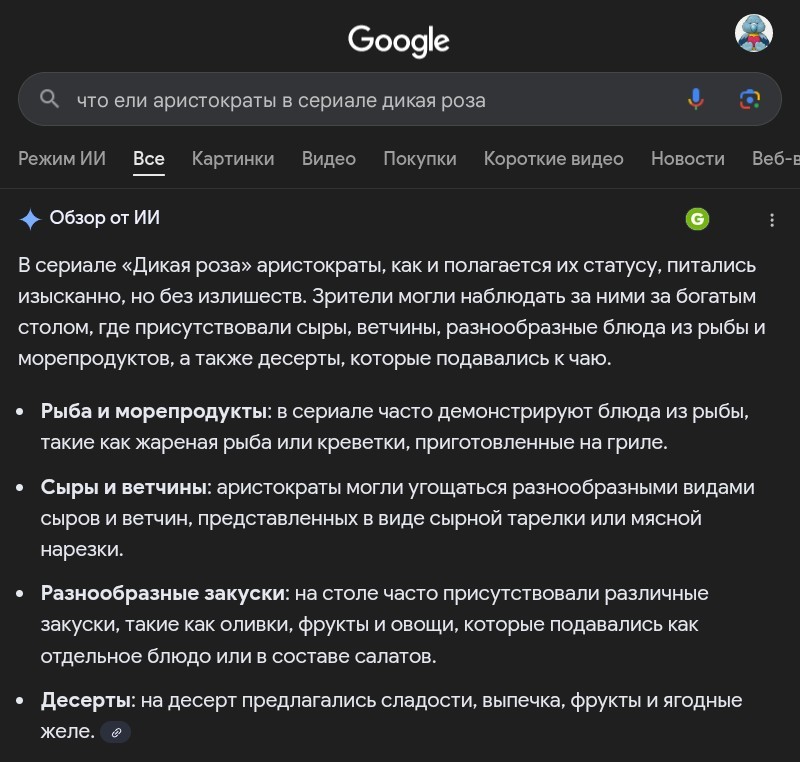Click the blue AI overview sparkle icon
Image resolution: width=800 pixels, height=762 pixels.
30,219
